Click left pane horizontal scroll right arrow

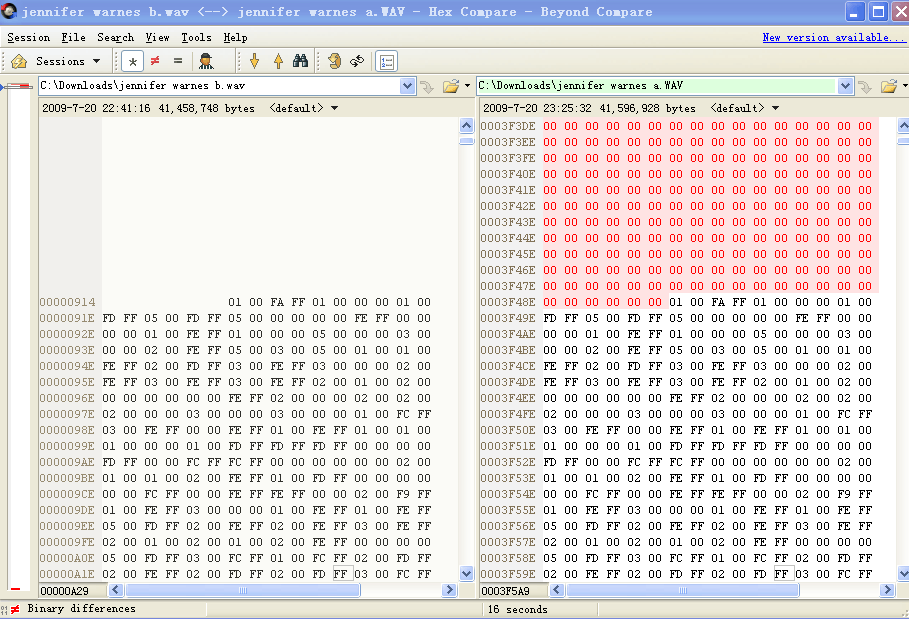click(449, 590)
